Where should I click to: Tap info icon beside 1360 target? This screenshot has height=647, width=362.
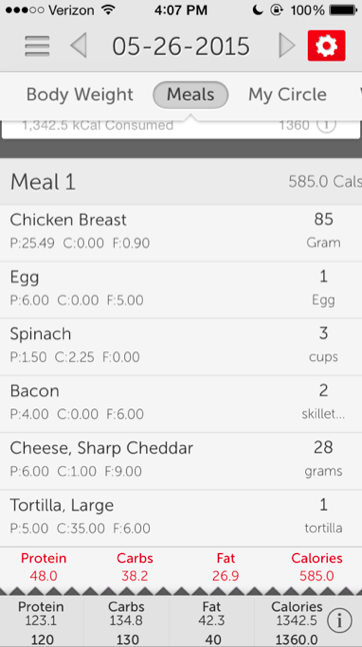pos(326,125)
